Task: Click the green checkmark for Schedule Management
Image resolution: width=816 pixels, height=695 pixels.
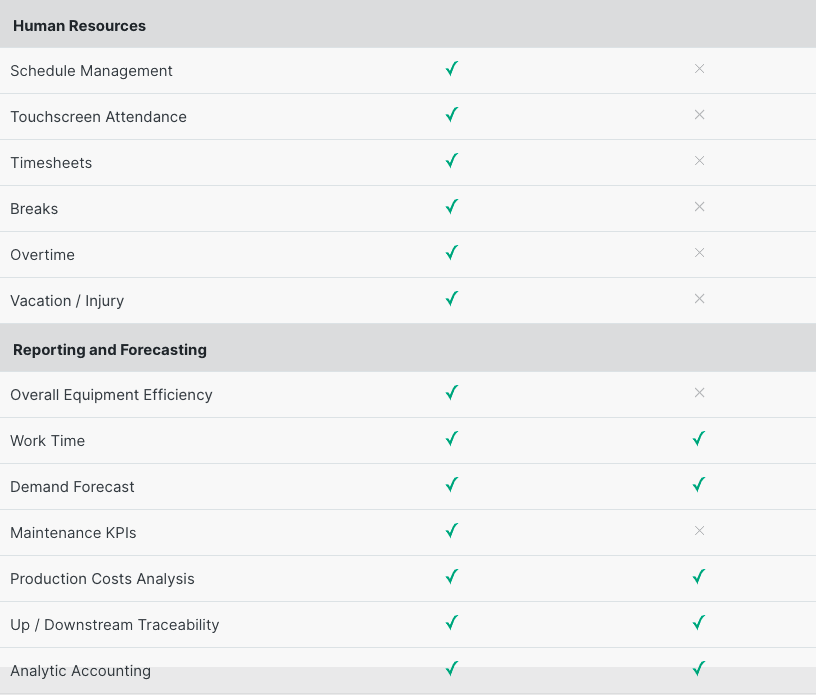Action: [x=451, y=69]
